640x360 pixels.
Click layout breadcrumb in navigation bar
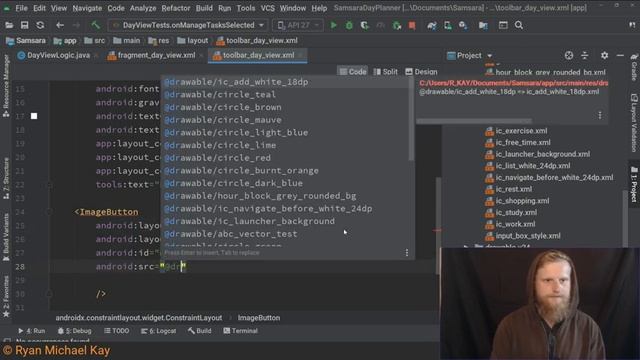pos(193,41)
